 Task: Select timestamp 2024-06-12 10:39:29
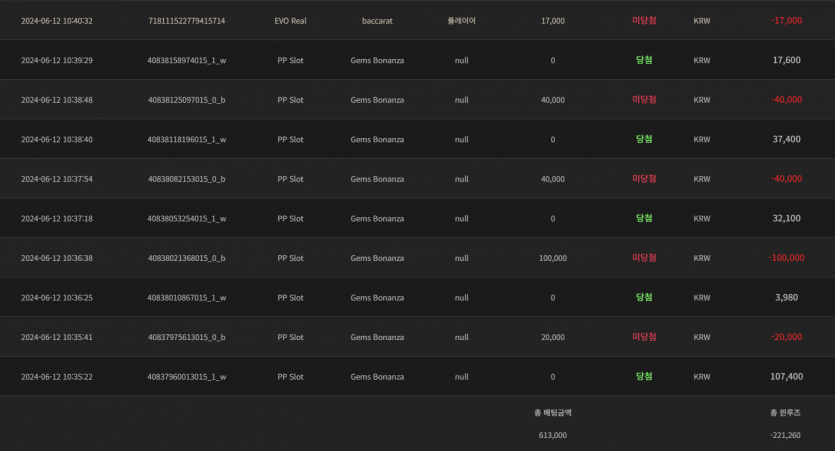pyautogui.click(x=56, y=60)
